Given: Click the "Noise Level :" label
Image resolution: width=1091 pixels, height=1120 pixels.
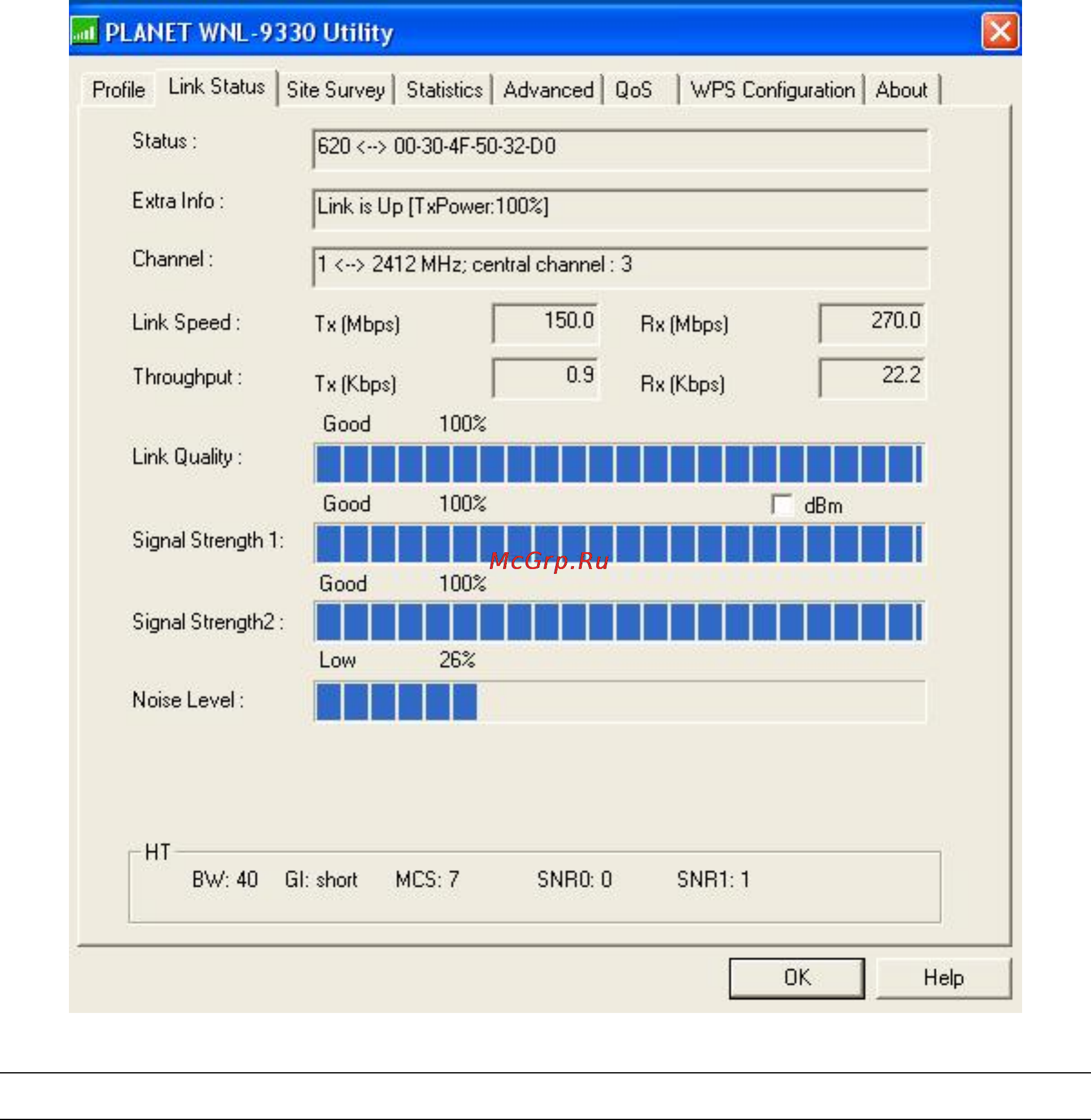Looking at the screenshot, I should [x=188, y=700].
